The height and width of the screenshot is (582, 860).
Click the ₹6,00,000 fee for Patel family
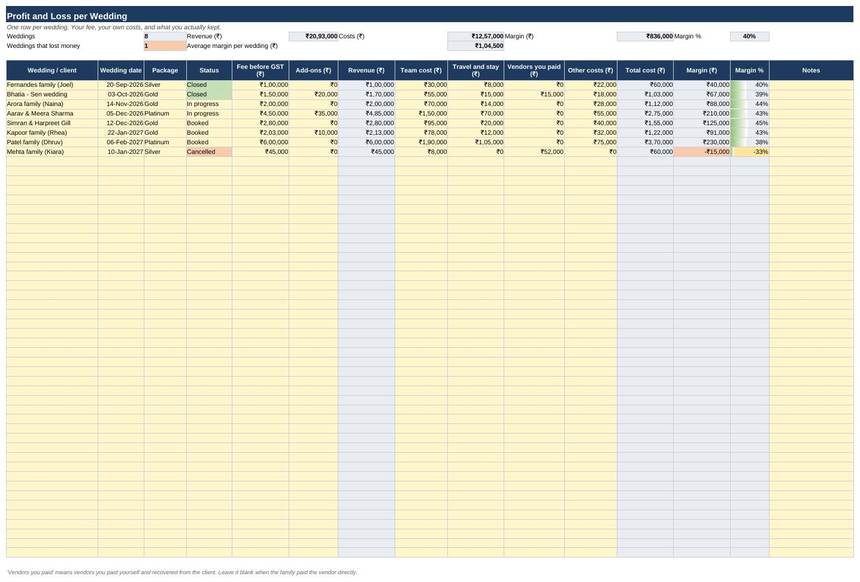(x=261, y=142)
